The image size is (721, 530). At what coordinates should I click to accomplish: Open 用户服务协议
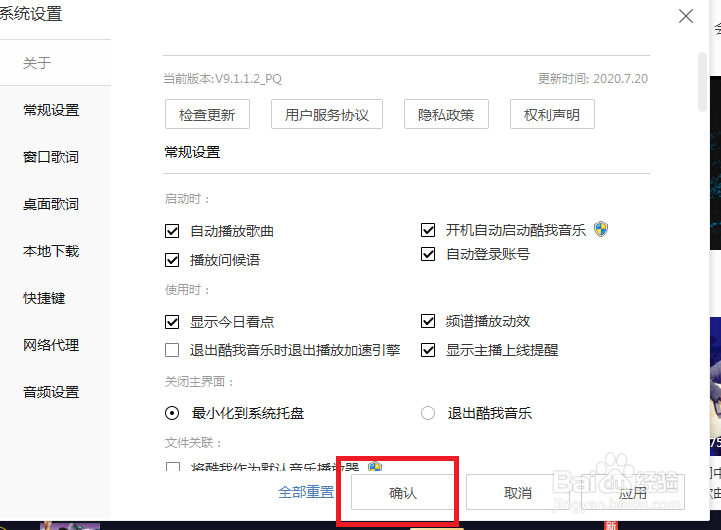tap(327, 114)
